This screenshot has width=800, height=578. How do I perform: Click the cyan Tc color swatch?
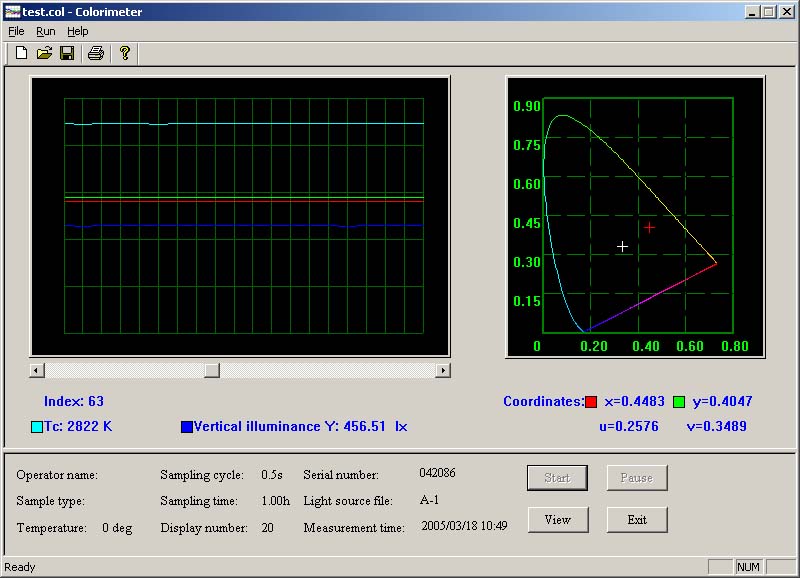click(37, 427)
